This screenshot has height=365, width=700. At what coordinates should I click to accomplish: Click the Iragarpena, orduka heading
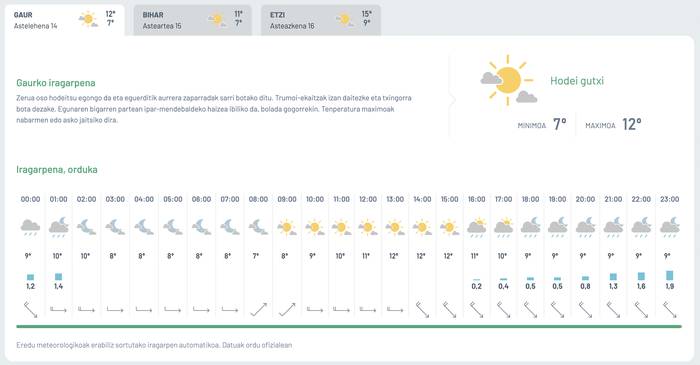tap(57, 170)
